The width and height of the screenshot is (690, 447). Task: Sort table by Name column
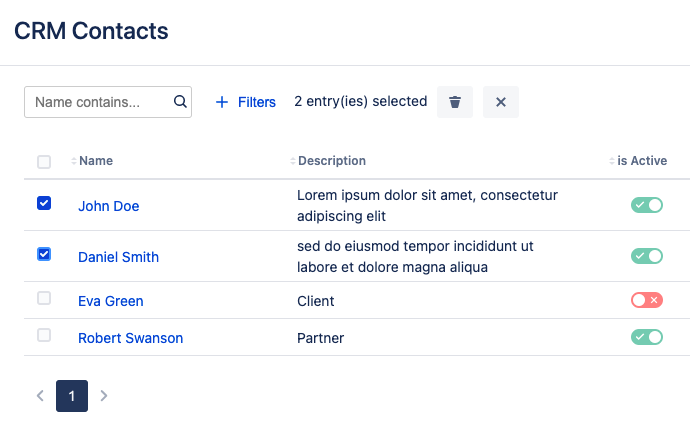coord(95,161)
